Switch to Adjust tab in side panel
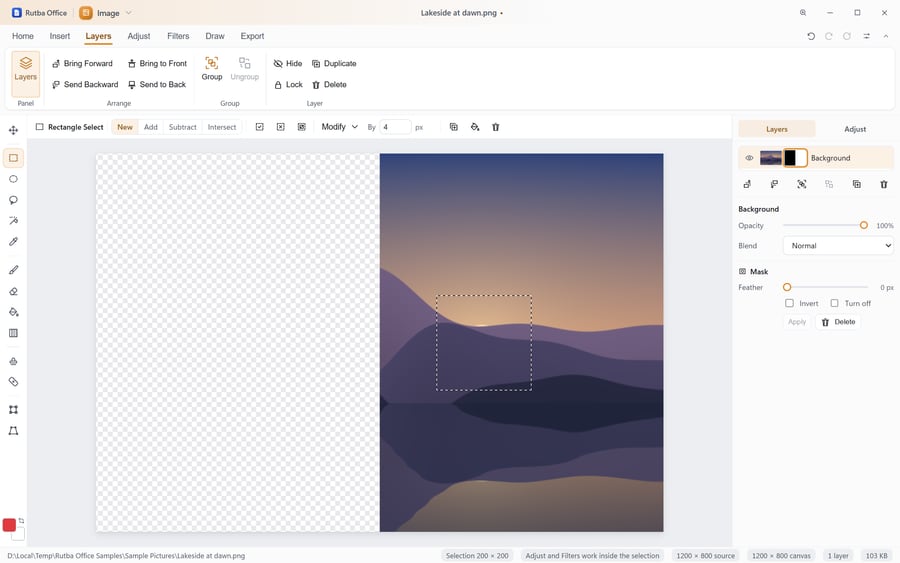Image resolution: width=900 pixels, height=563 pixels. (855, 129)
